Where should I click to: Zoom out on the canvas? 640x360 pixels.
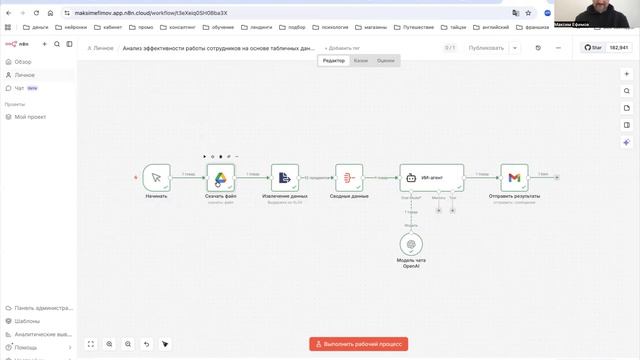(x=128, y=344)
